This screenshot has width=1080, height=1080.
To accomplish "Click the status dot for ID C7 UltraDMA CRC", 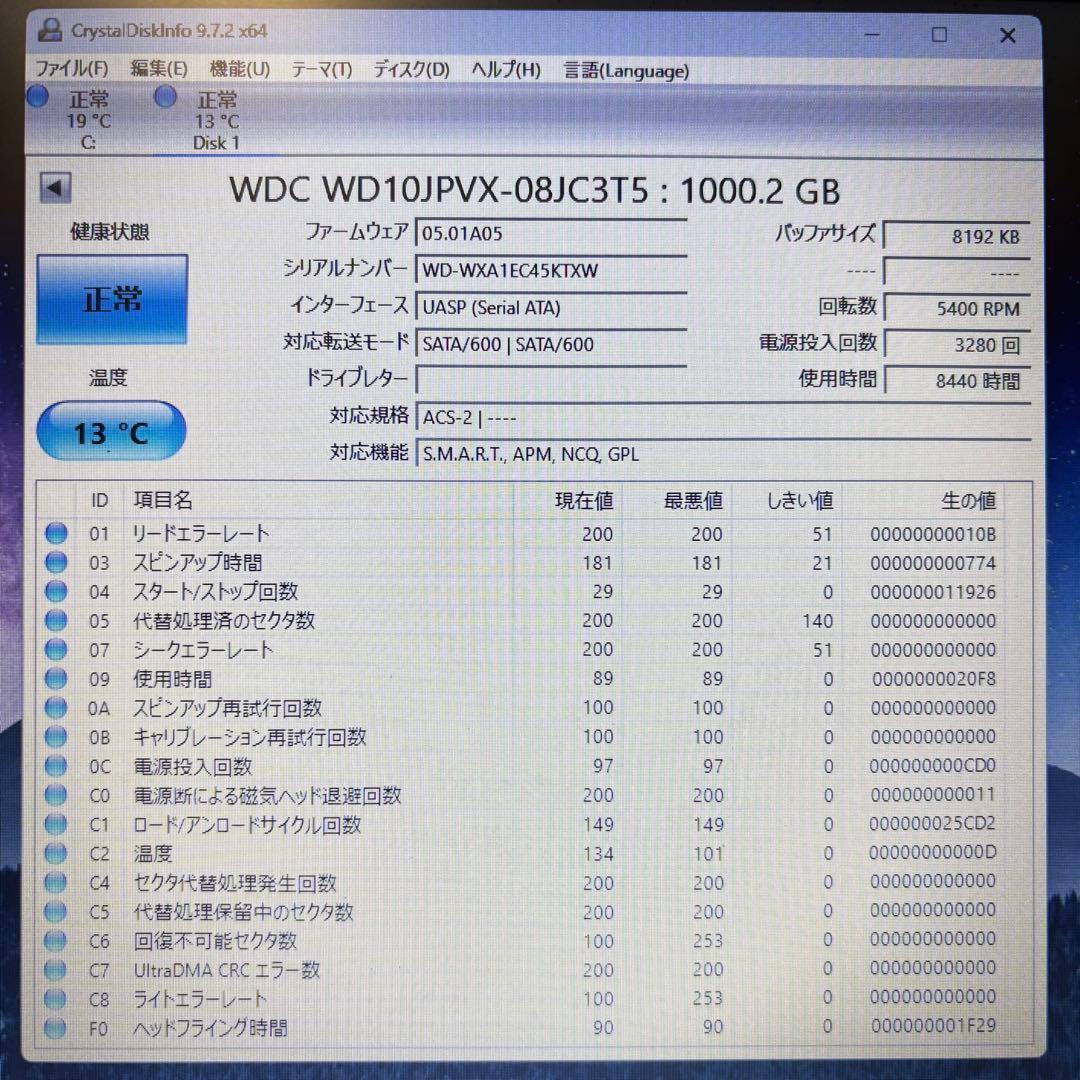I will 56,969.
